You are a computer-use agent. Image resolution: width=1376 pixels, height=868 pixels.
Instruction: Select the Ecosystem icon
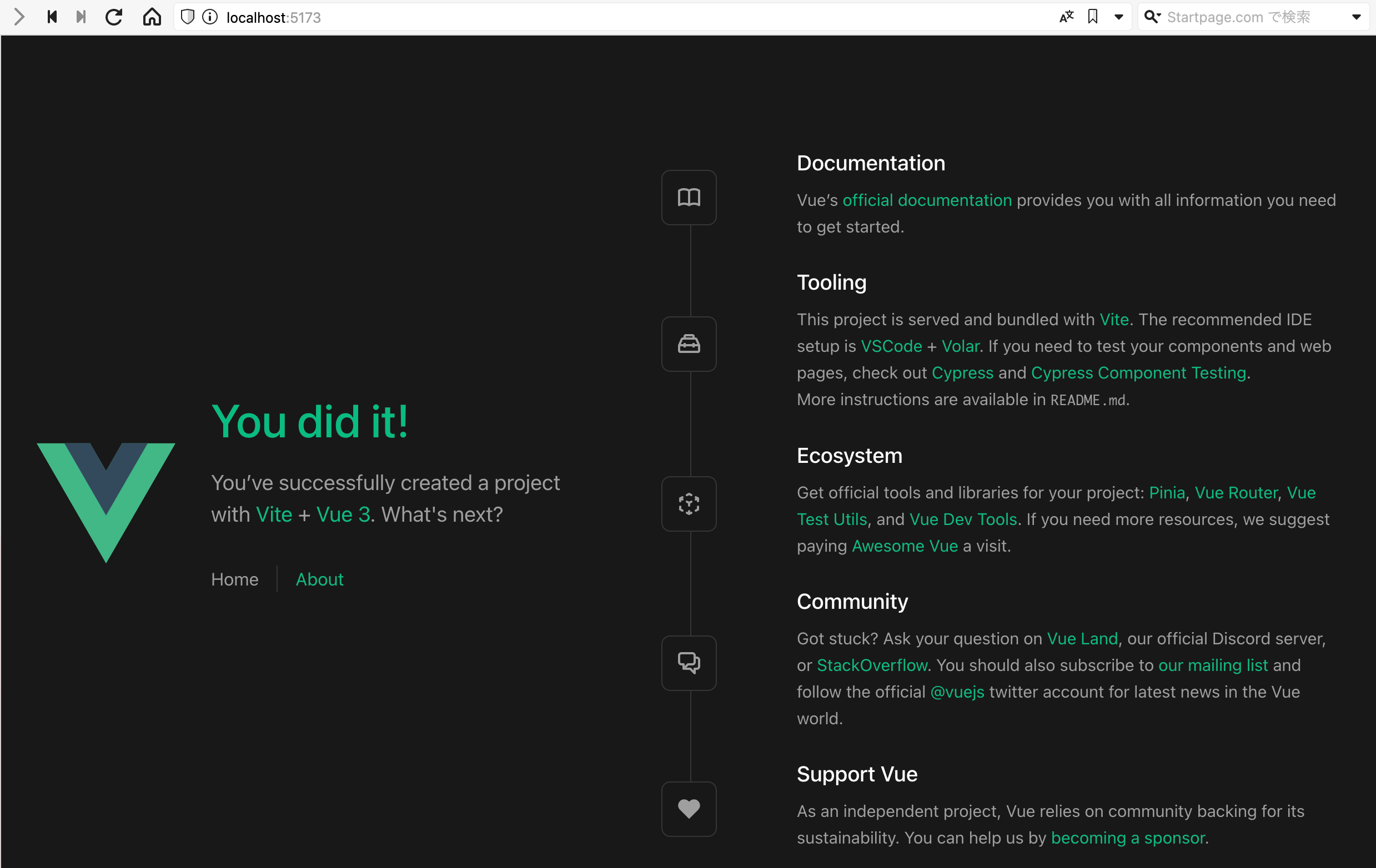click(688, 504)
